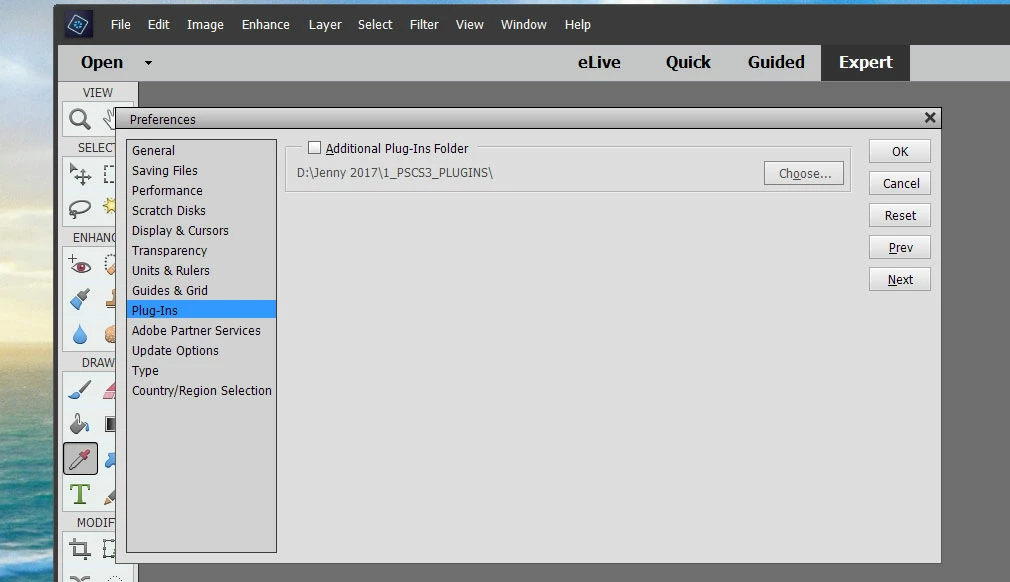Viewport: 1010px width, 582px height.
Task: Select the Move tool
Action: point(81,174)
